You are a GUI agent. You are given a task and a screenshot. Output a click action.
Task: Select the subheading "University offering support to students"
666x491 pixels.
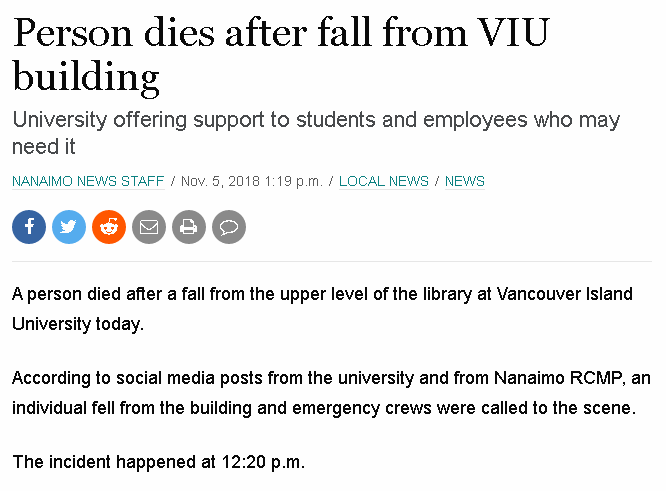193,120
